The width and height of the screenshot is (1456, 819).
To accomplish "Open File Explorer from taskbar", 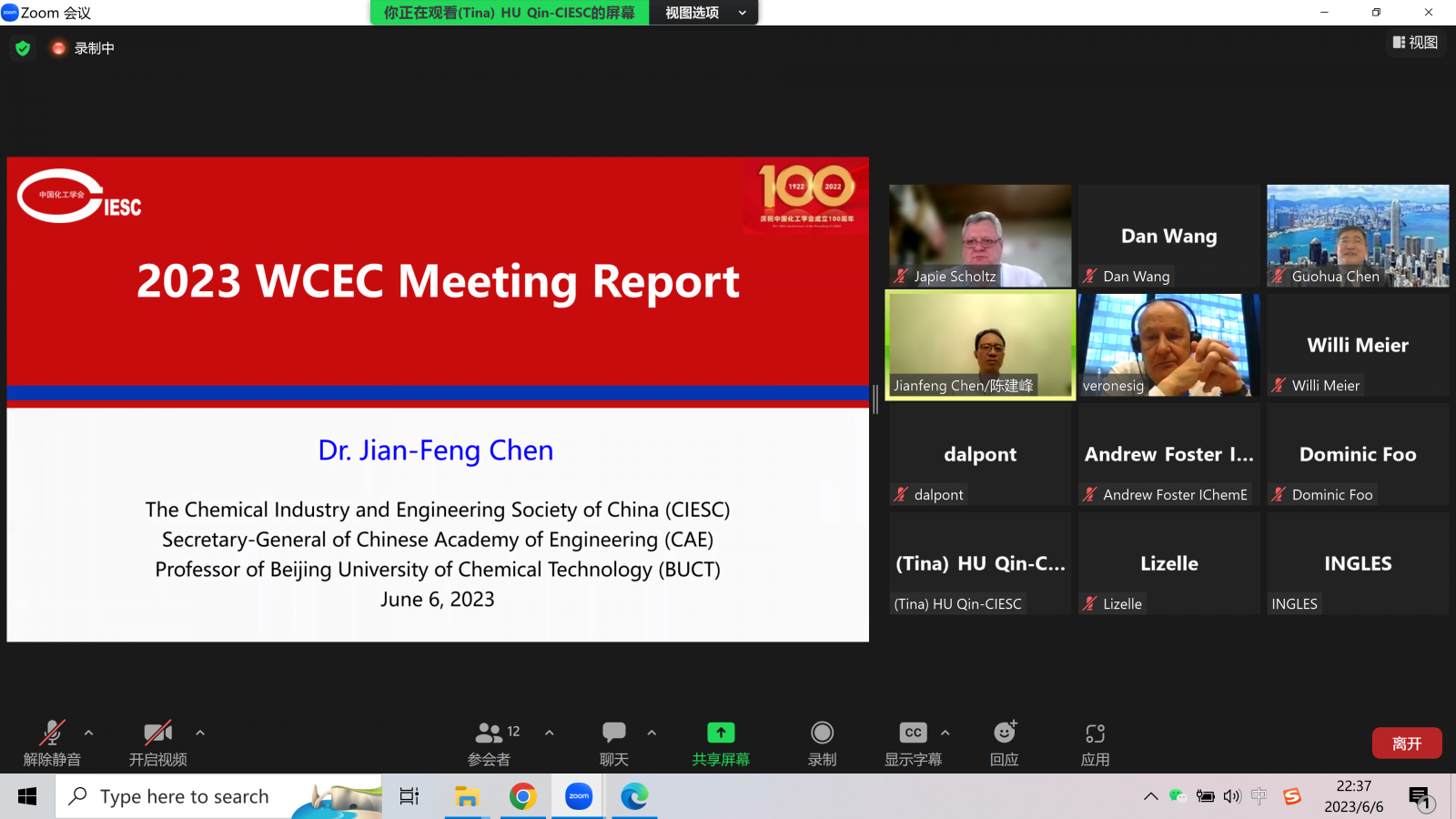I will pyautogui.click(x=467, y=797).
